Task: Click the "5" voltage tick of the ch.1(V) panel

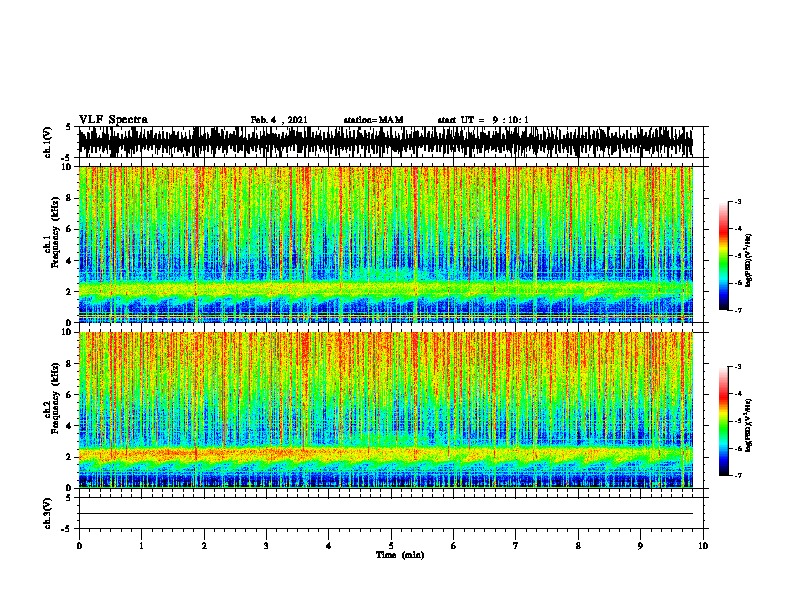Action: coord(69,127)
